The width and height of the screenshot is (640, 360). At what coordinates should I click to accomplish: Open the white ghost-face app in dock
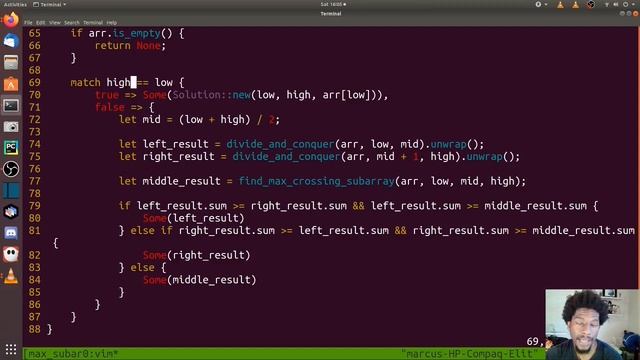[x=11, y=254]
